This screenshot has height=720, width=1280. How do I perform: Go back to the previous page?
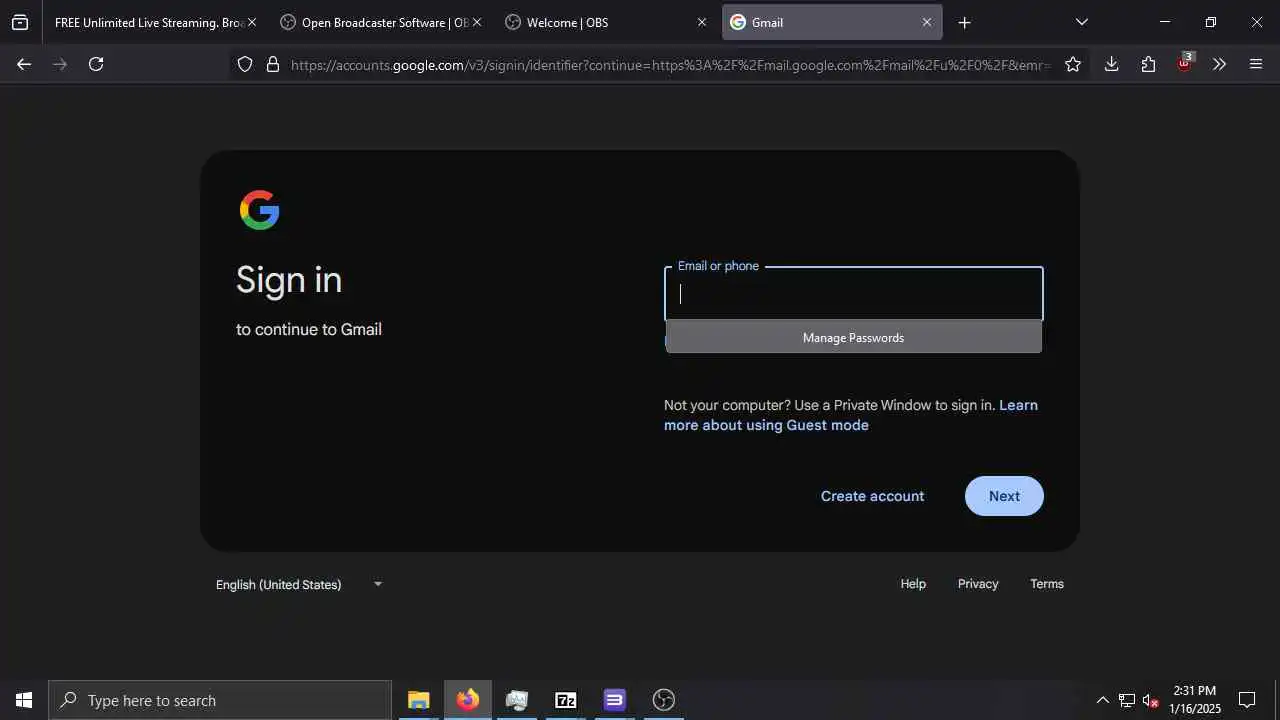point(24,64)
